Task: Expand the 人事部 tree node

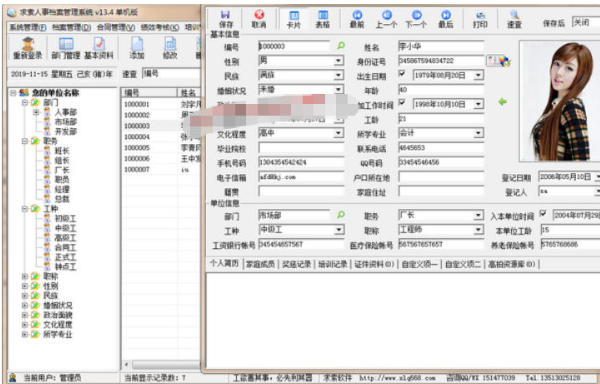Action: click(36, 112)
